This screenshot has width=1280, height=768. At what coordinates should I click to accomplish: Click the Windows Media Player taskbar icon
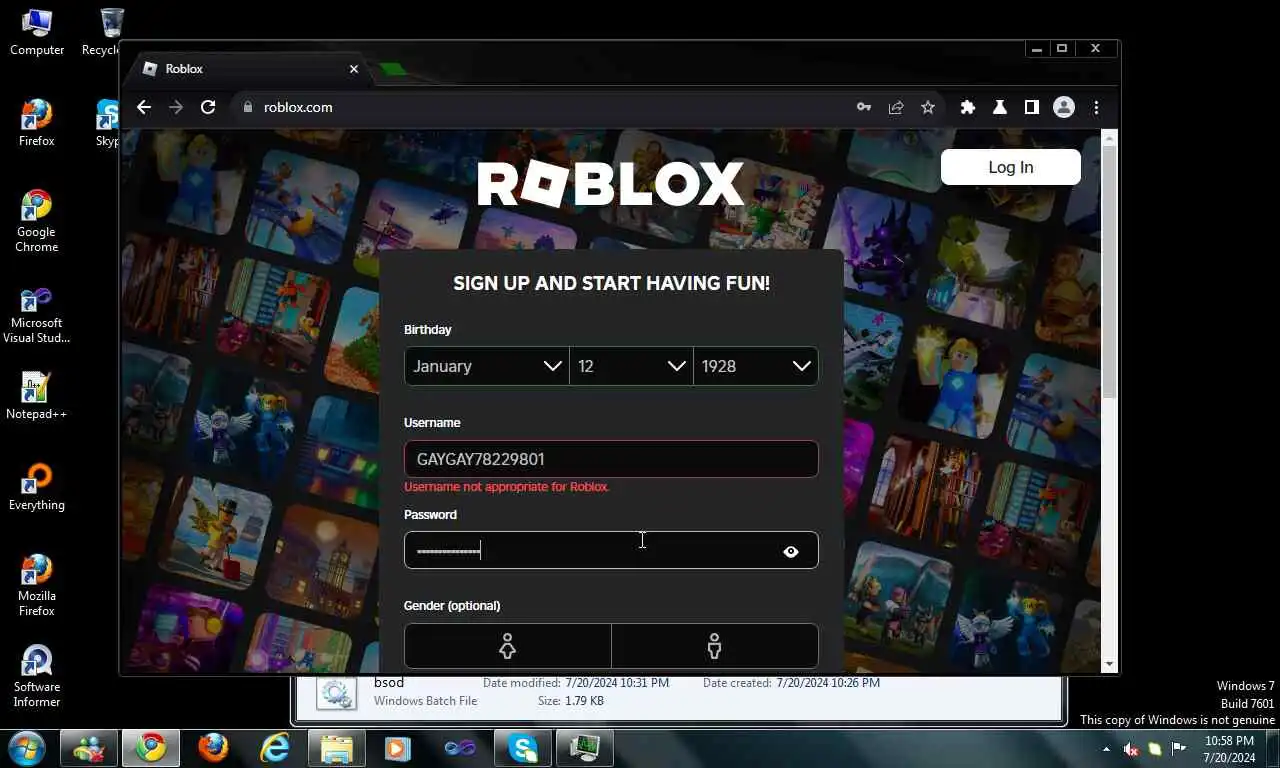[x=398, y=748]
